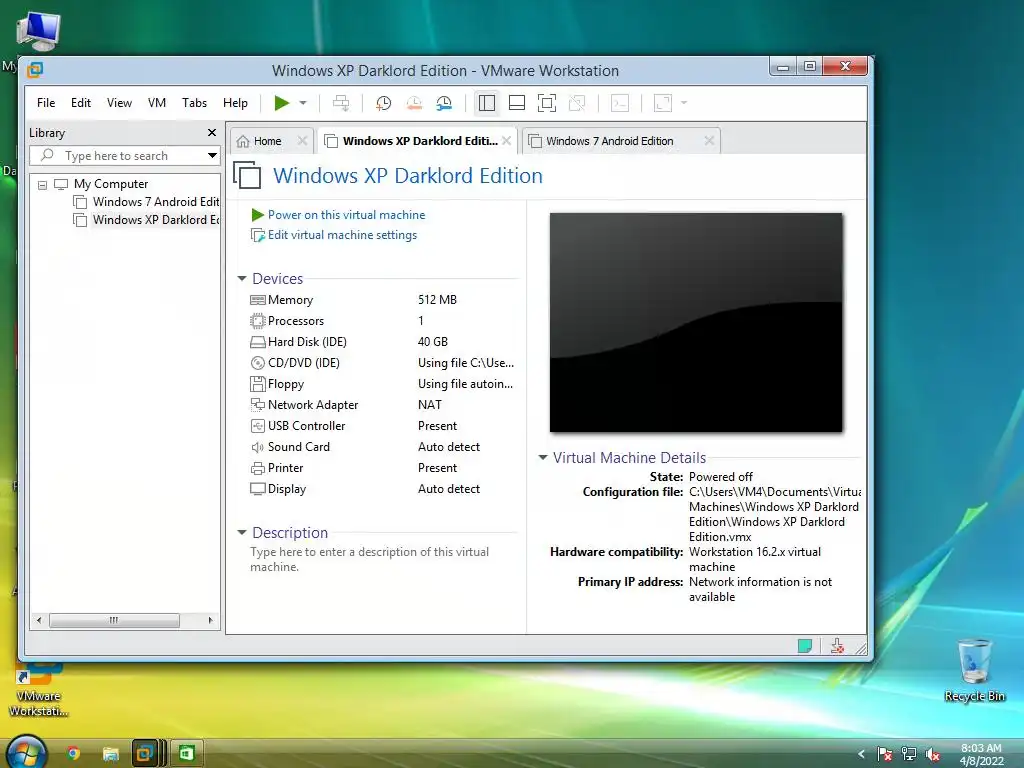Open the Recycle Bin desktop icon
Viewport: 1024px width, 768px height.
pos(974,670)
